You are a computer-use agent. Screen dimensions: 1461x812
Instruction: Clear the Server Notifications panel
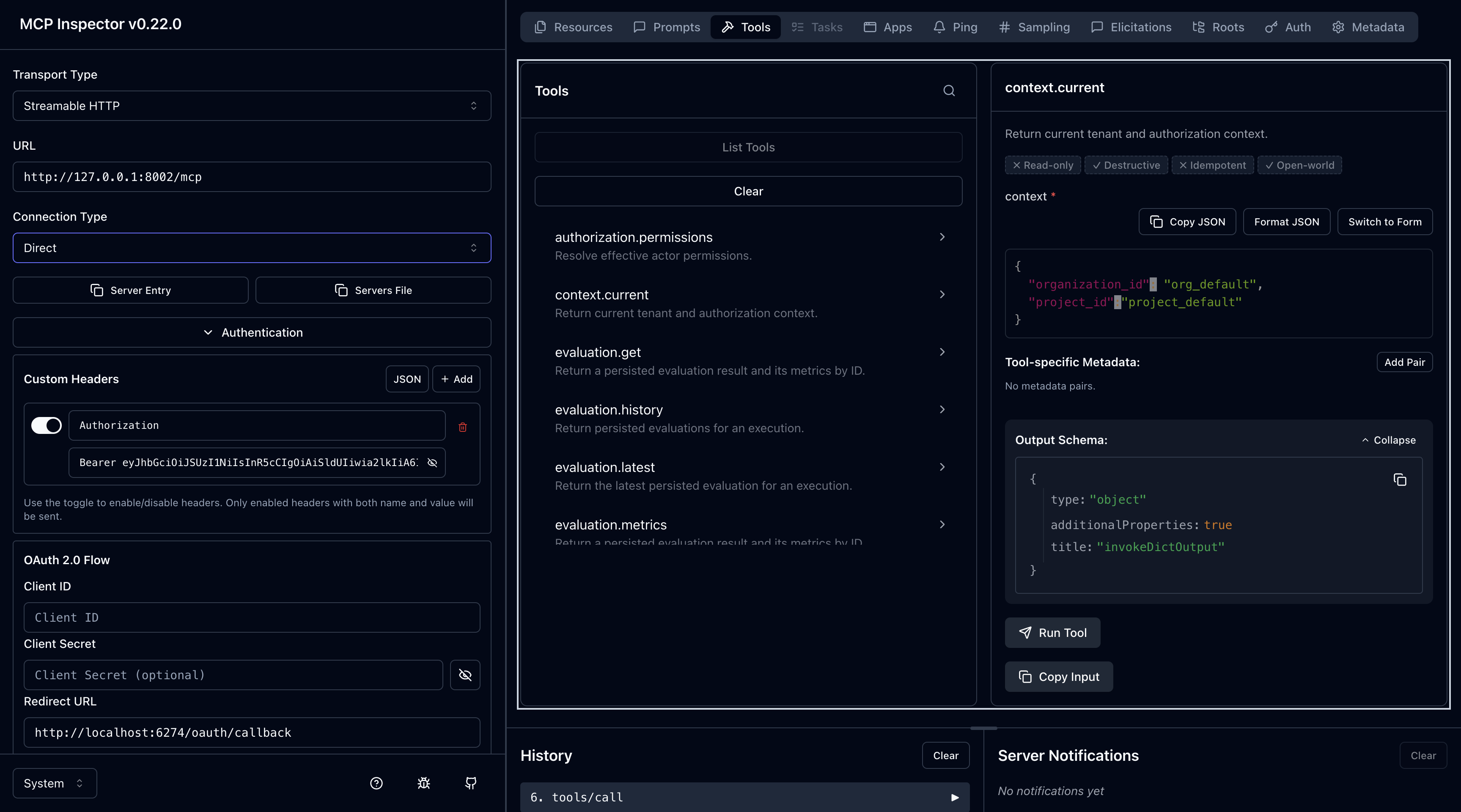pyautogui.click(x=1424, y=755)
